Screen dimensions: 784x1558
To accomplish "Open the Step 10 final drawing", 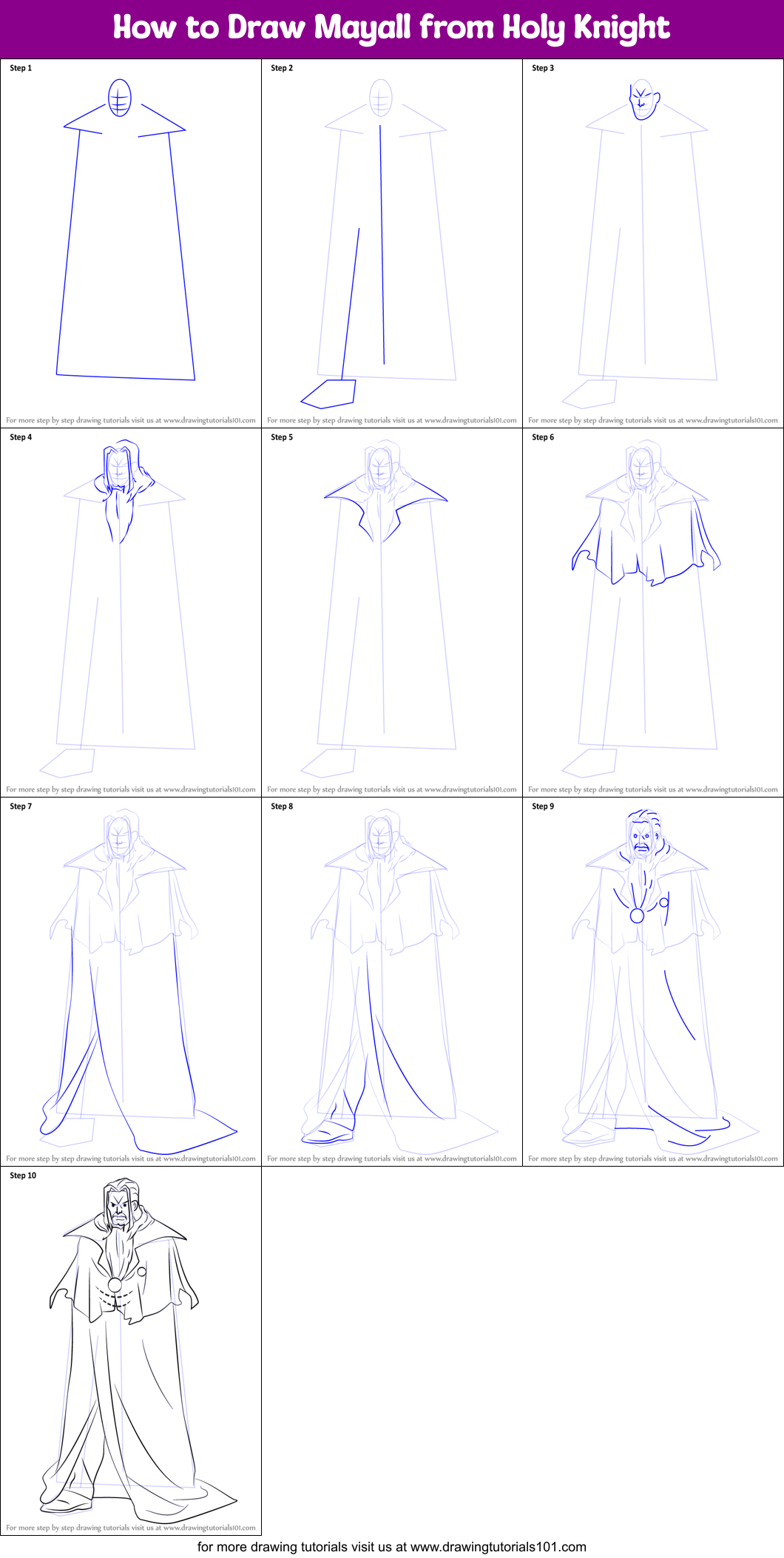I will (x=131, y=1351).
